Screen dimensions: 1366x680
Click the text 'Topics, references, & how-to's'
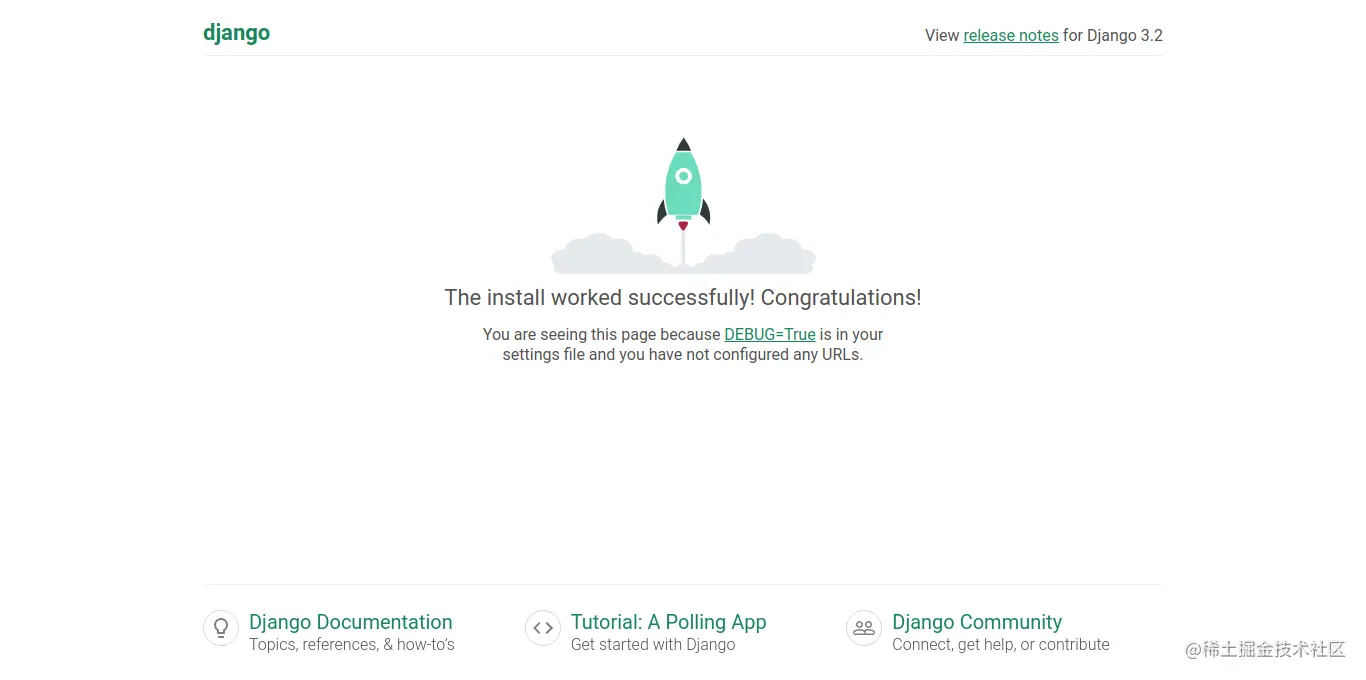(x=352, y=645)
